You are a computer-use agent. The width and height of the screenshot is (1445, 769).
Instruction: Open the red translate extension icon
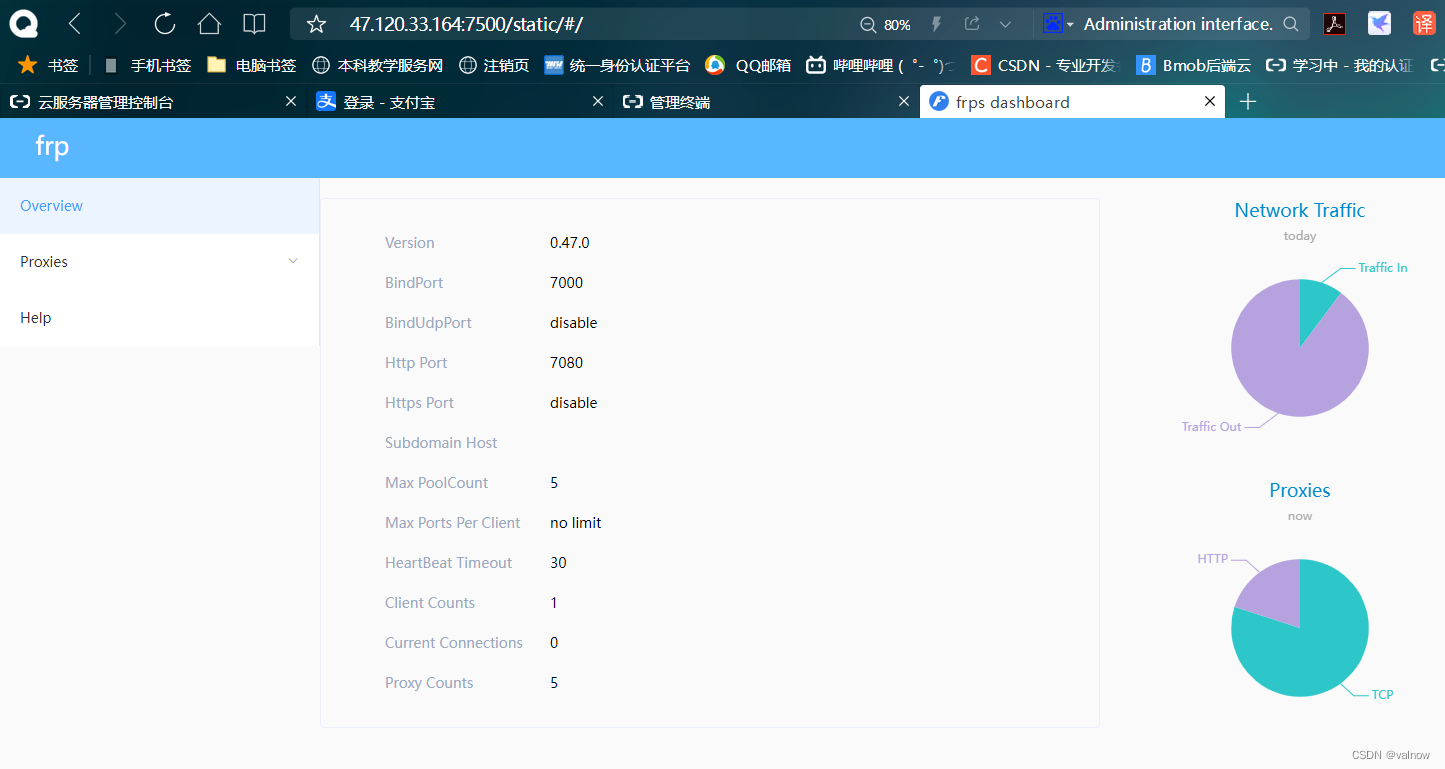[1424, 24]
